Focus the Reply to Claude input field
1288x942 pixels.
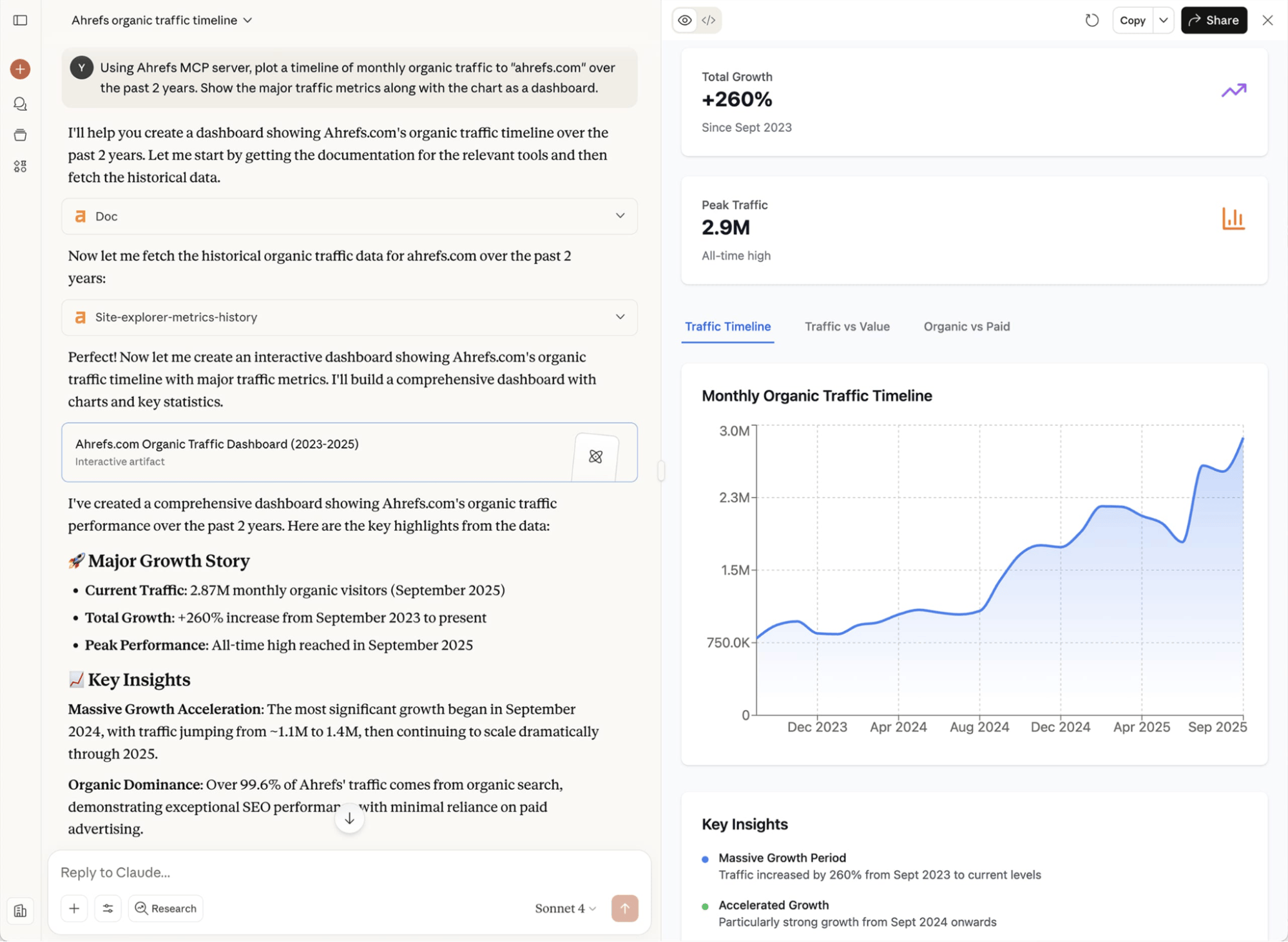tap(349, 872)
